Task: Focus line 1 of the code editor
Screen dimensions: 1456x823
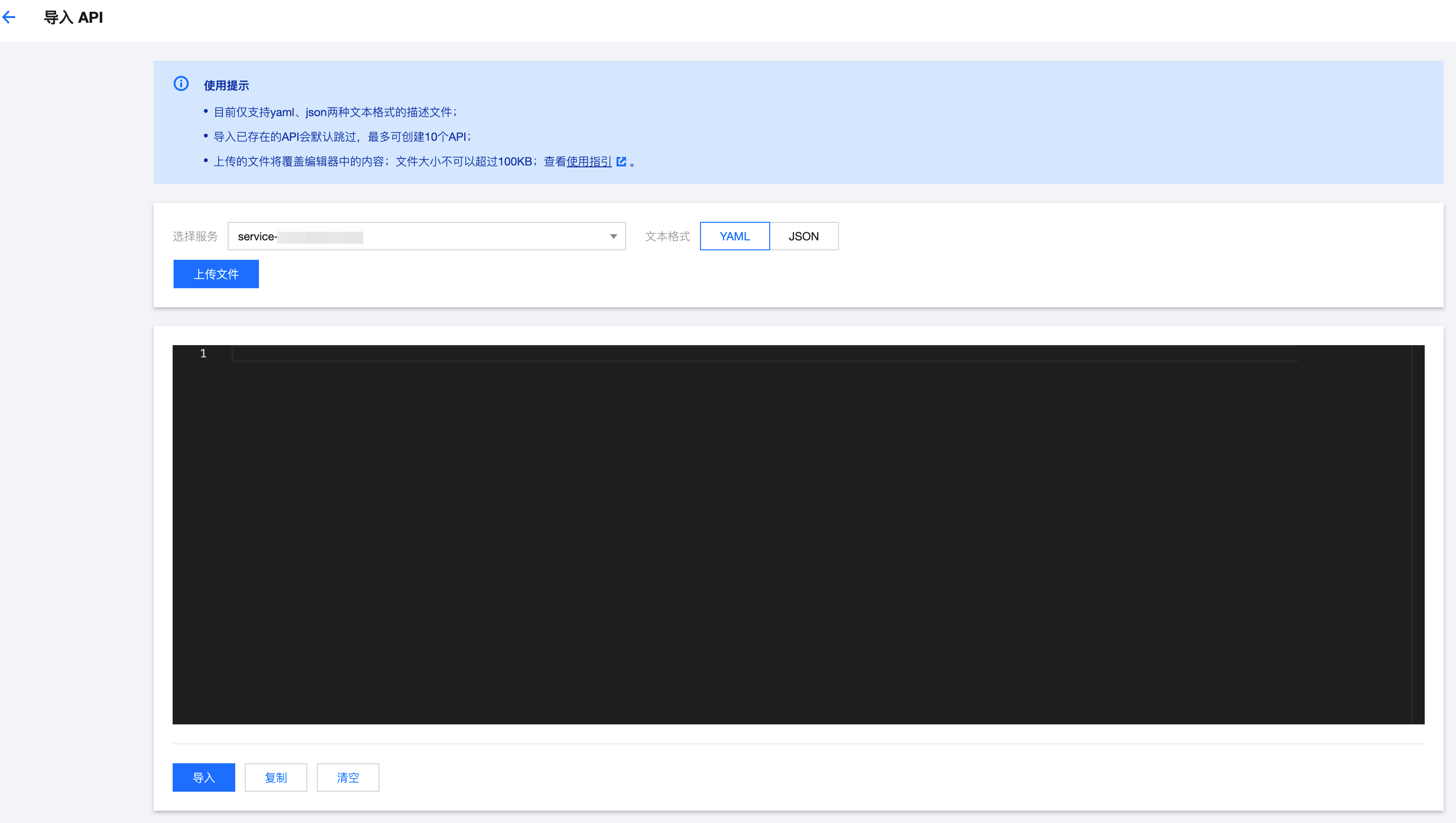Action: point(765,354)
